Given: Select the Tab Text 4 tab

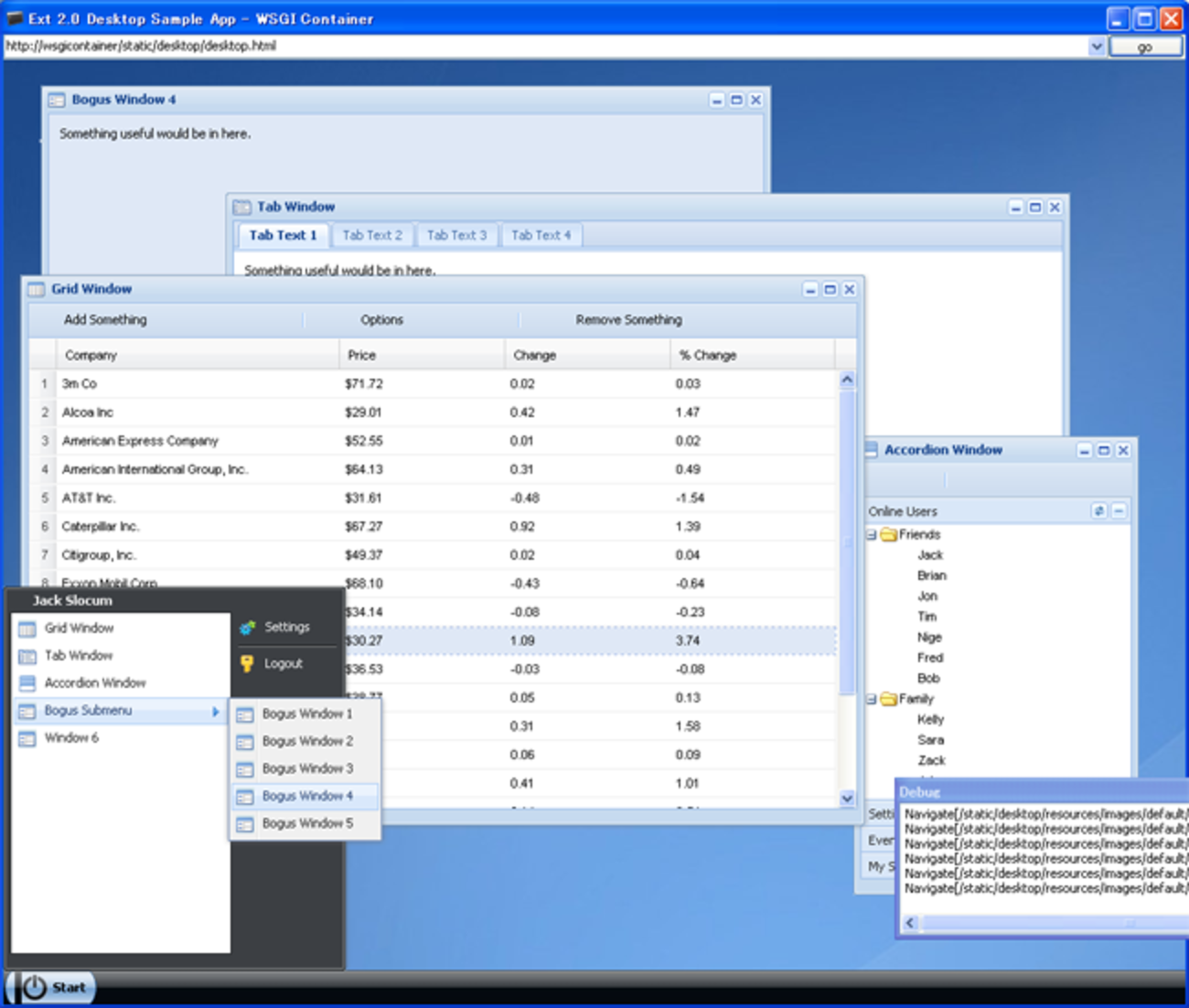Looking at the screenshot, I should coord(541,236).
